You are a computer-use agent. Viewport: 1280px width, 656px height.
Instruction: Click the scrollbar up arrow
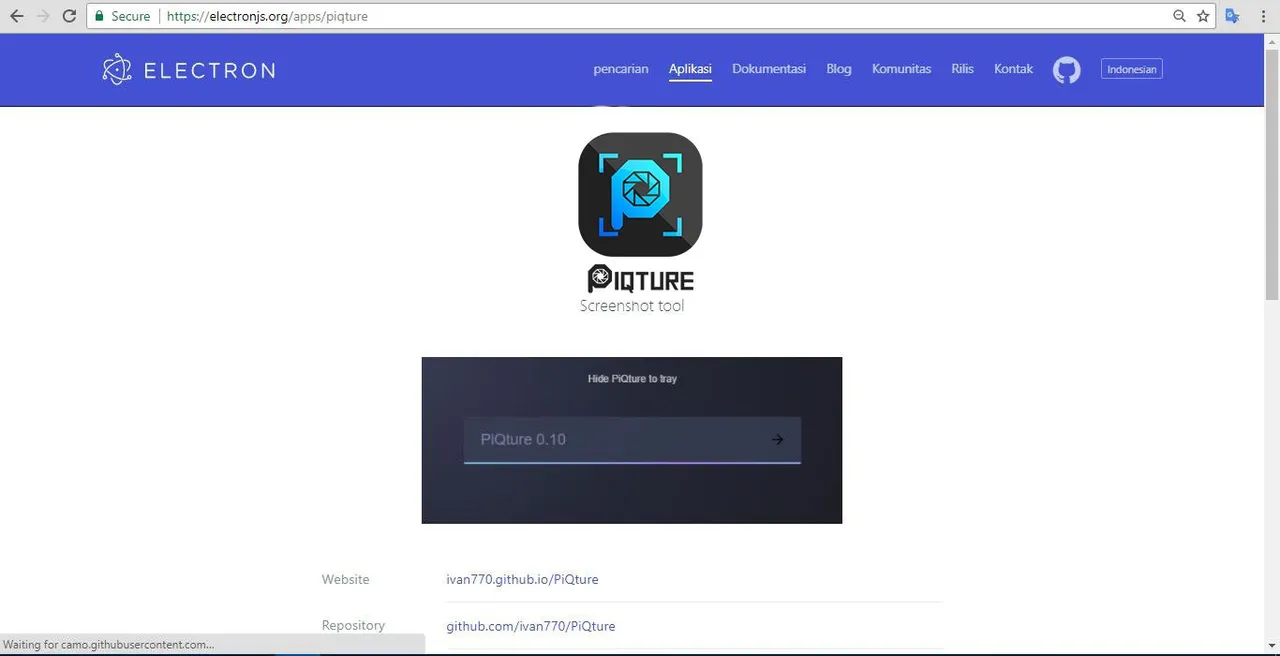tap(1272, 40)
